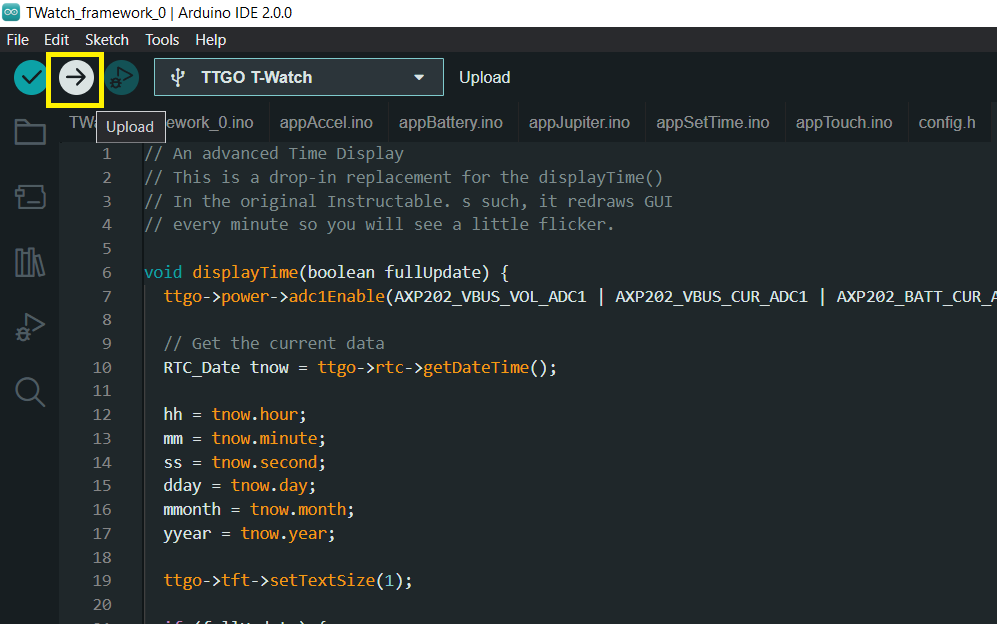The image size is (997, 624).
Task: Open the Debug panel in the sidebar
Action: click(30, 327)
